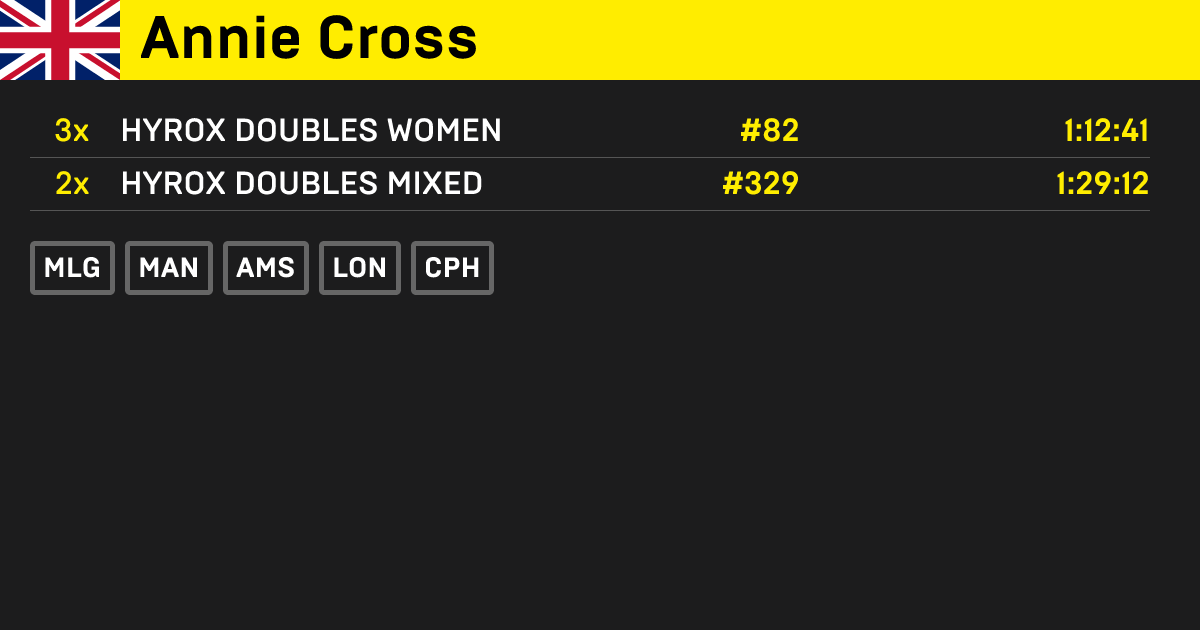This screenshot has height=630, width=1200.
Task: Select the LON location badge
Action: (359, 267)
